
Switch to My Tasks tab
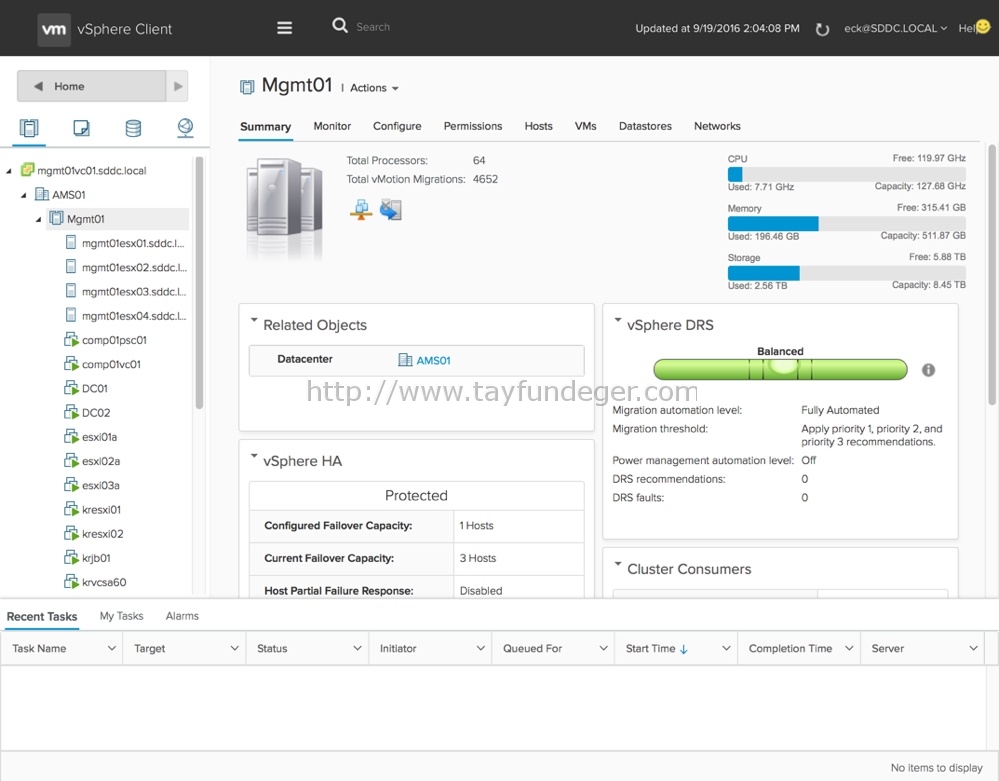[121, 616]
